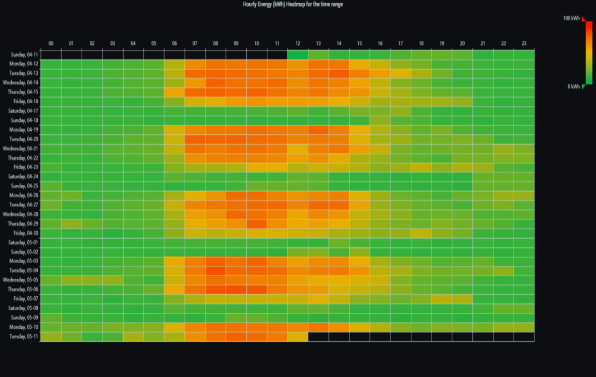Select the '0 kWh' legend label
The image size is (596, 377).
(x=574, y=87)
